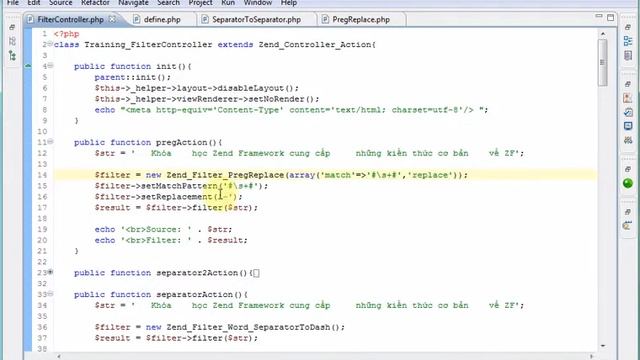Open the Problems view icon in right trim
Screen dimensions: 640x360
[x=628, y=98]
